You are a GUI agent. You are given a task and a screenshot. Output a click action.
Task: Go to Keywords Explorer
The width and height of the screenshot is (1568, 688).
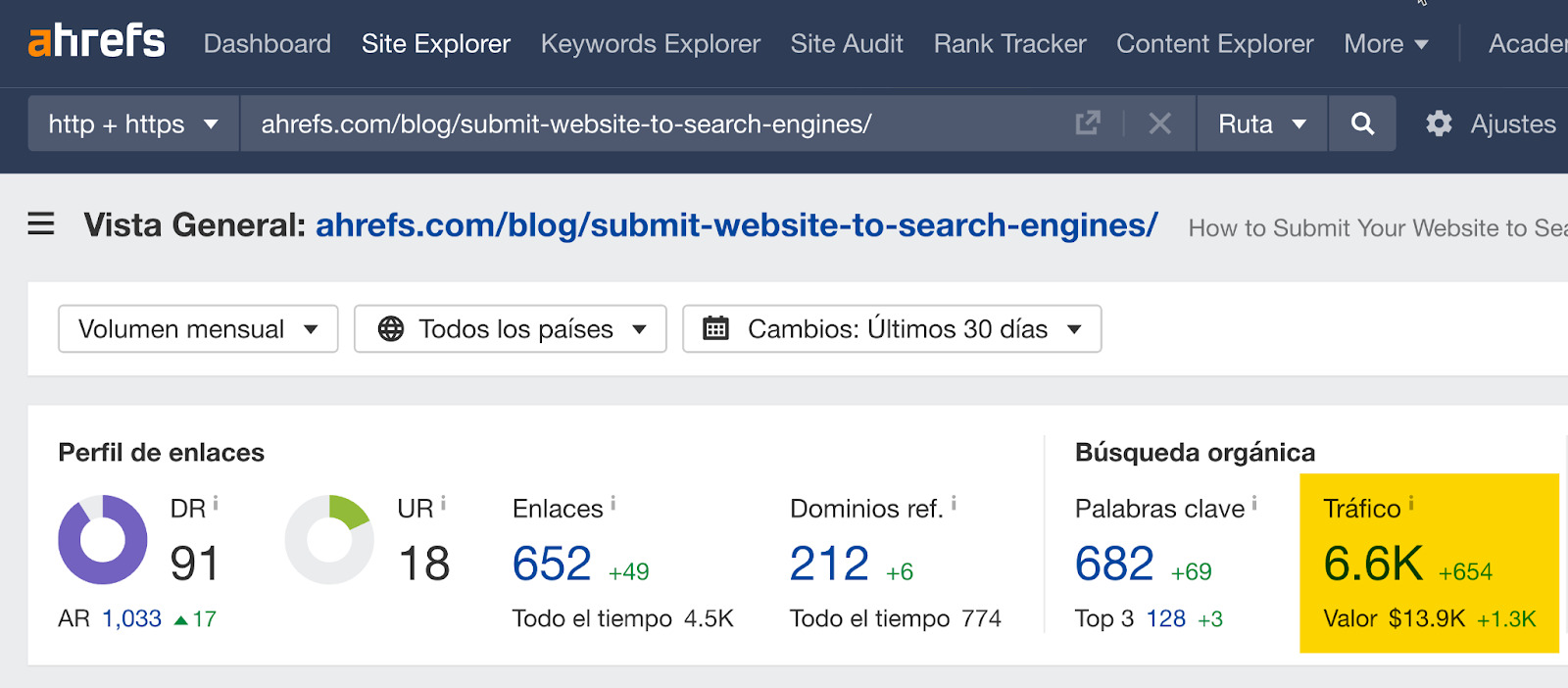[x=650, y=44]
